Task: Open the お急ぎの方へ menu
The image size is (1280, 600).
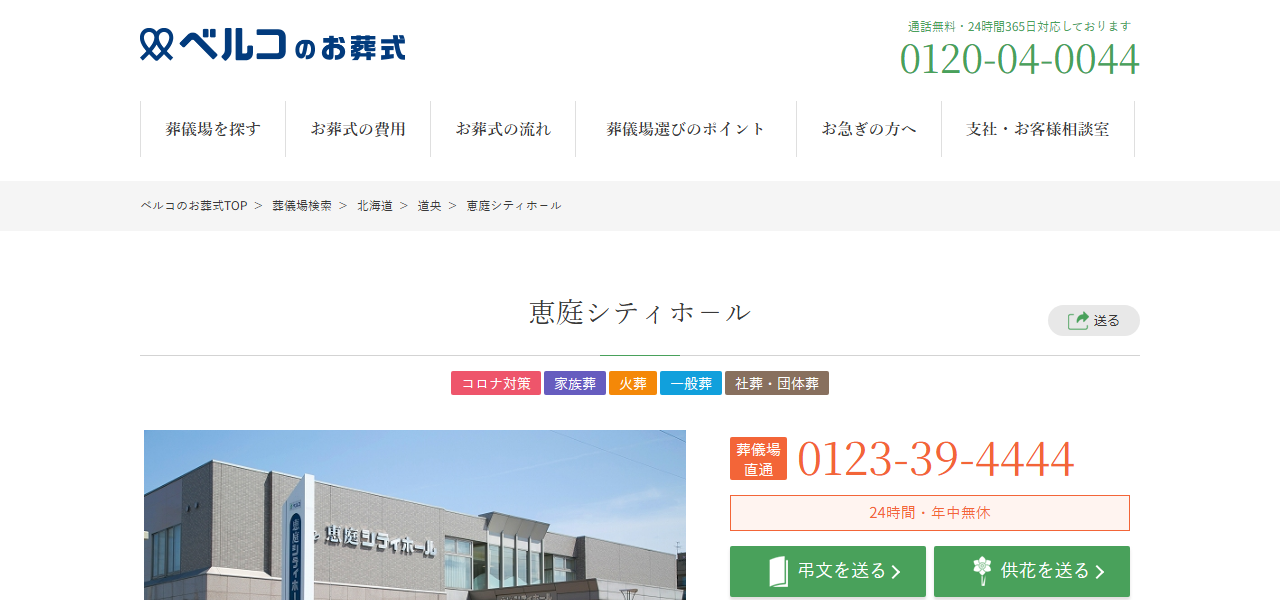Action: (x=869, y=129)
